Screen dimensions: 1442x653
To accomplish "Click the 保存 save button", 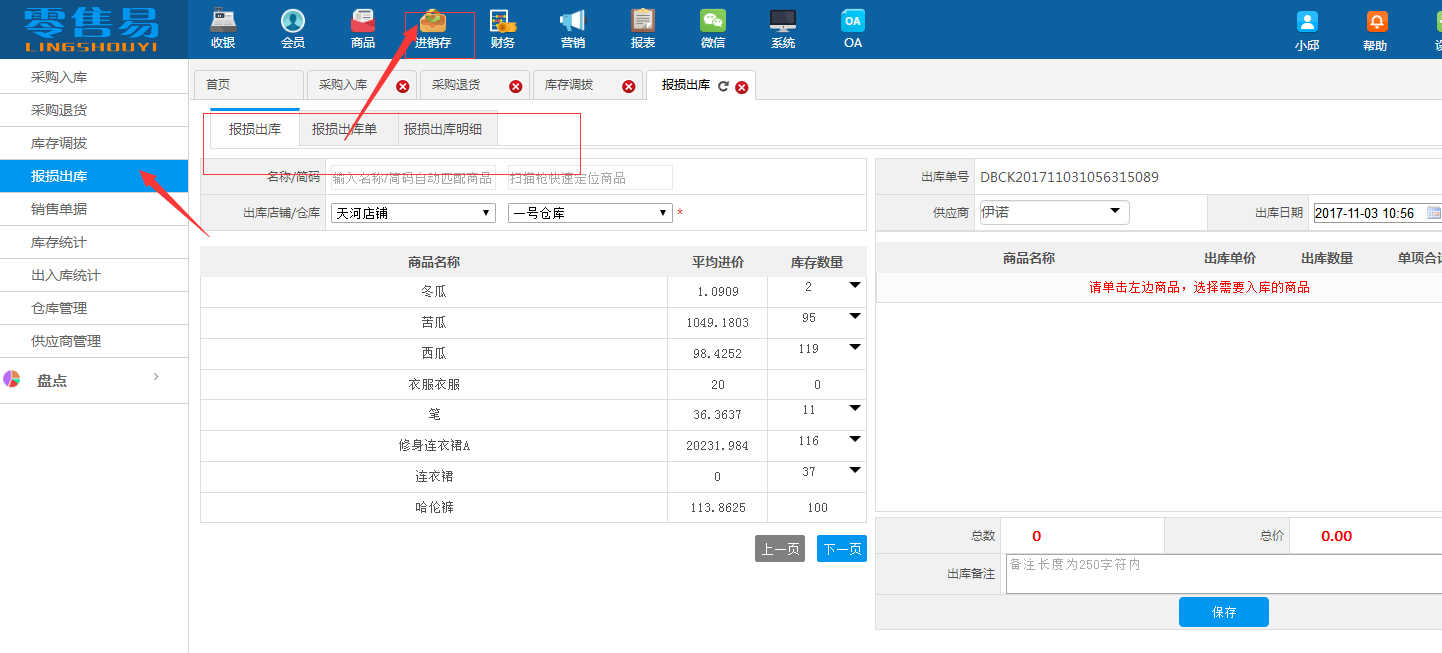I will [x=1223, y=611].
